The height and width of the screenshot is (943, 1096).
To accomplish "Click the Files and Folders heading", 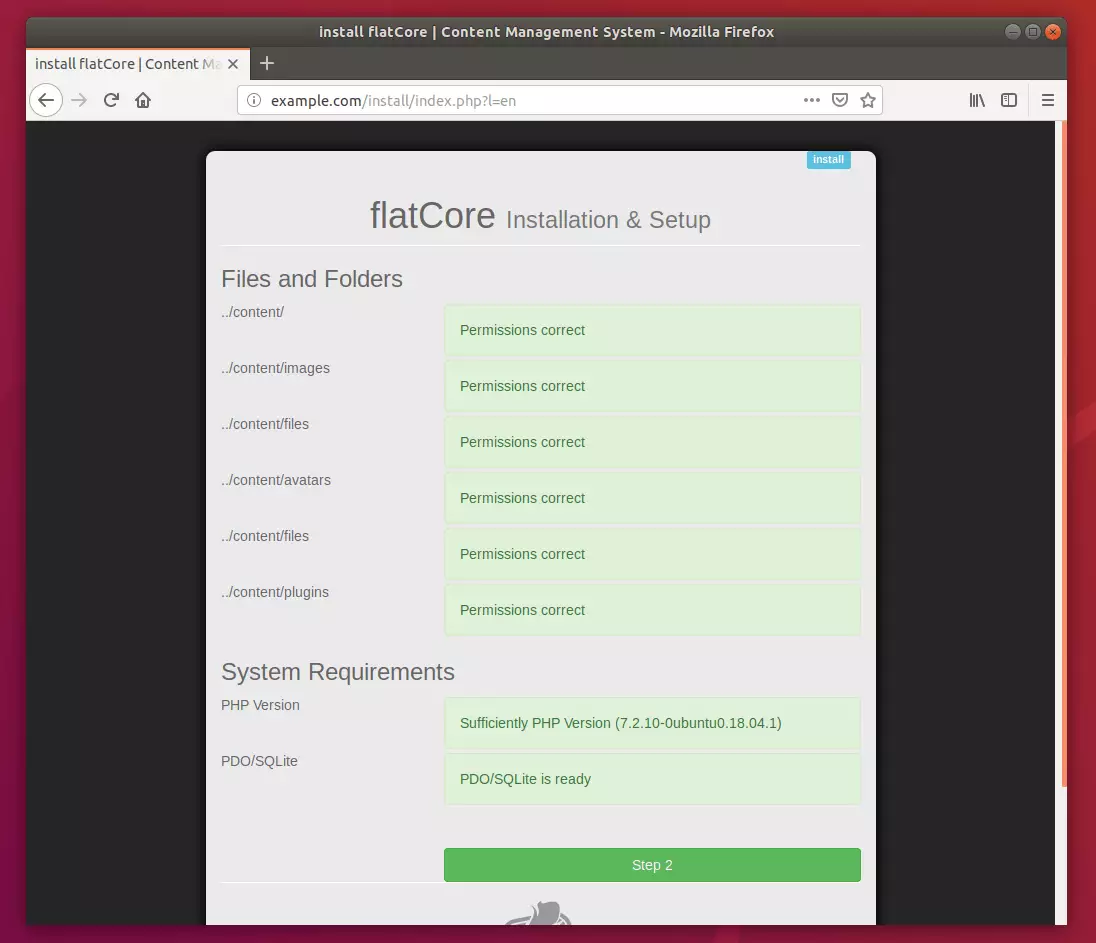I will click(x=312, y=279).
